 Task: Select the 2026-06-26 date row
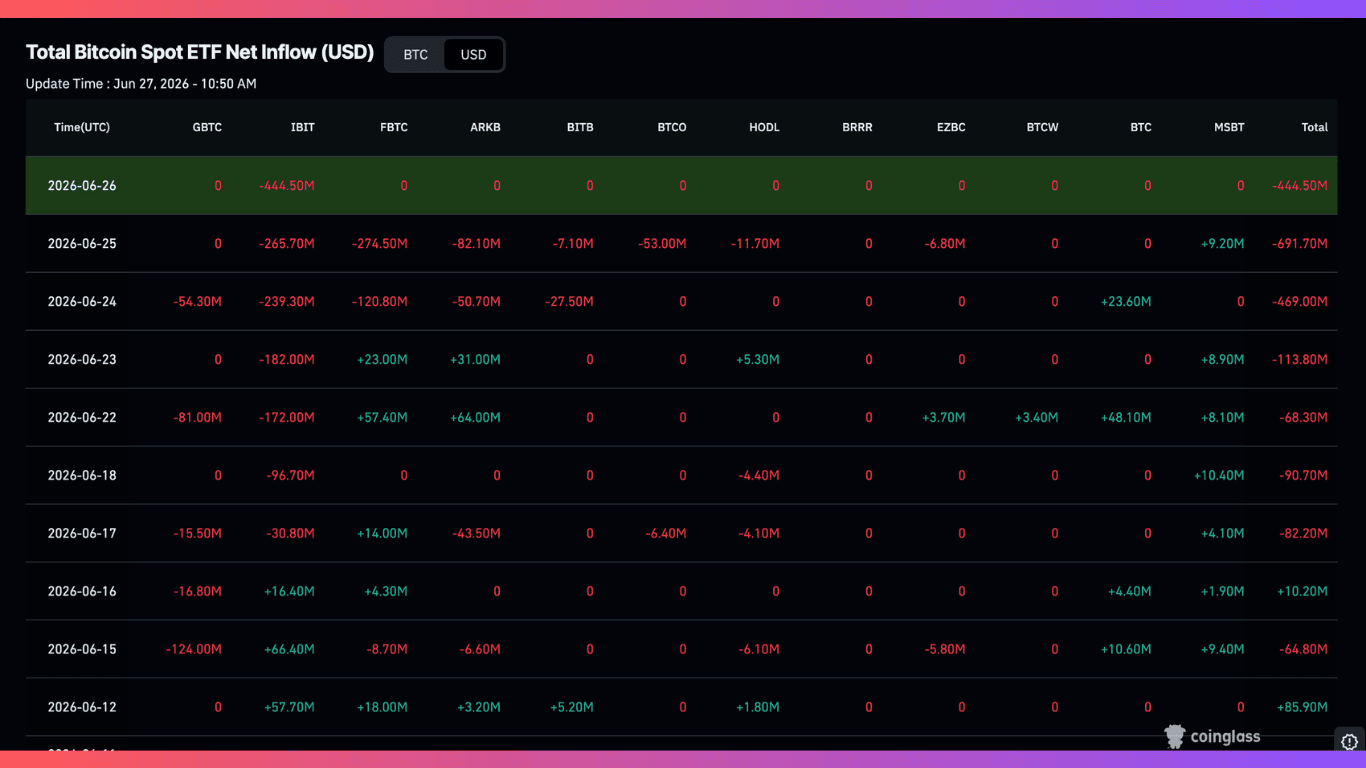point(681,185)
